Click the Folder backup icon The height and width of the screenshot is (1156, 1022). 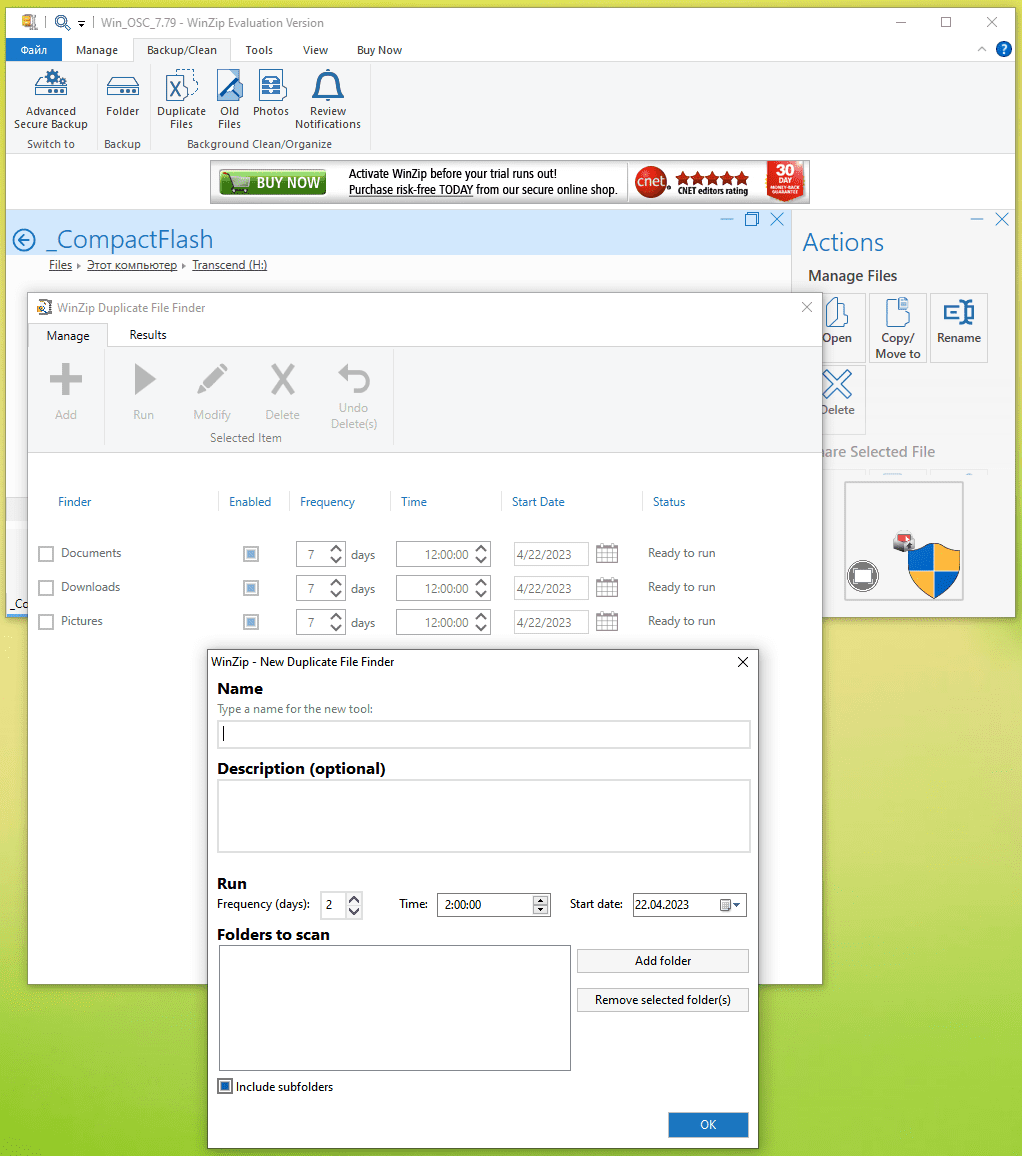[122, 94]
